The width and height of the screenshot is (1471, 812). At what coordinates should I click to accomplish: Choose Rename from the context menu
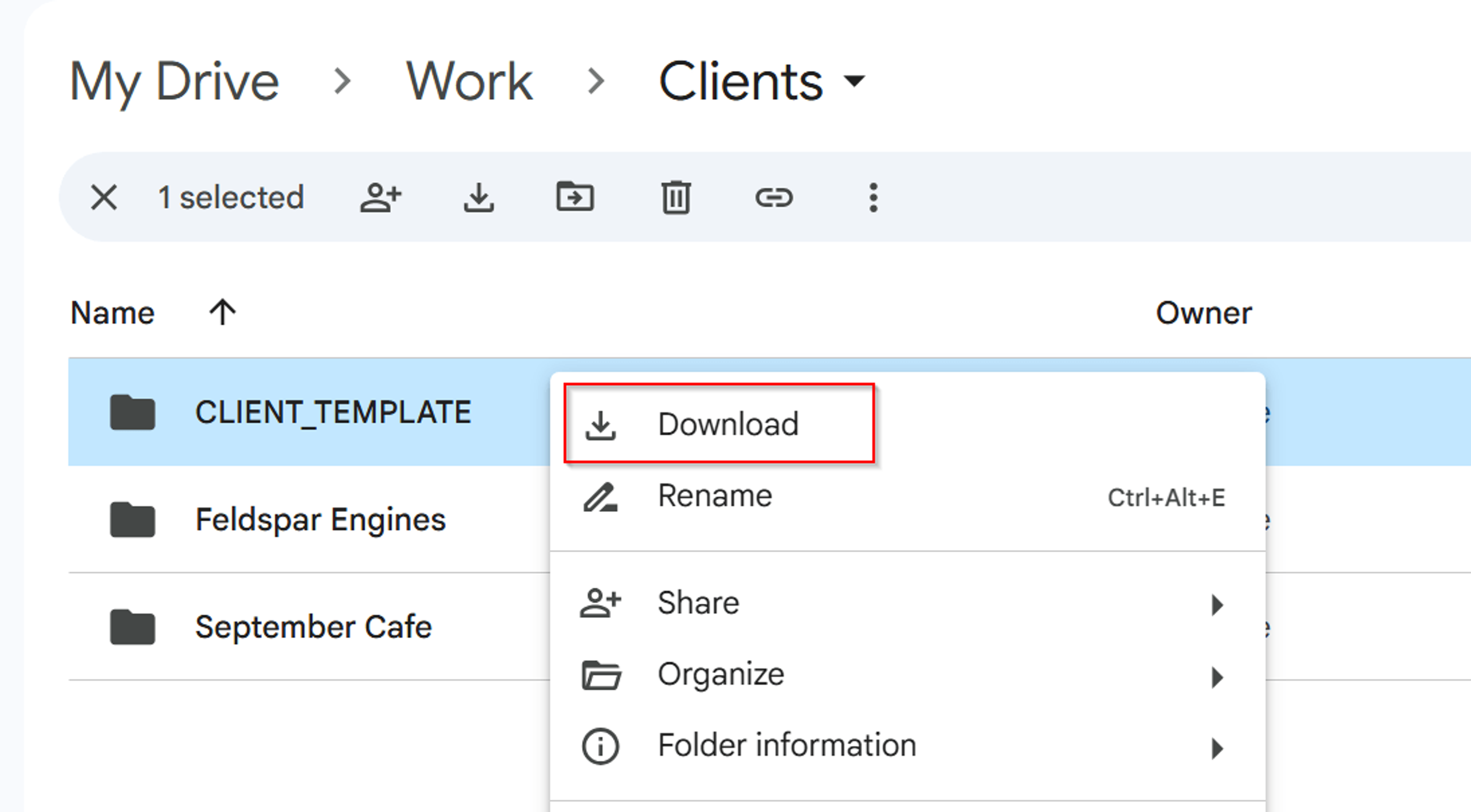point(907,496)
